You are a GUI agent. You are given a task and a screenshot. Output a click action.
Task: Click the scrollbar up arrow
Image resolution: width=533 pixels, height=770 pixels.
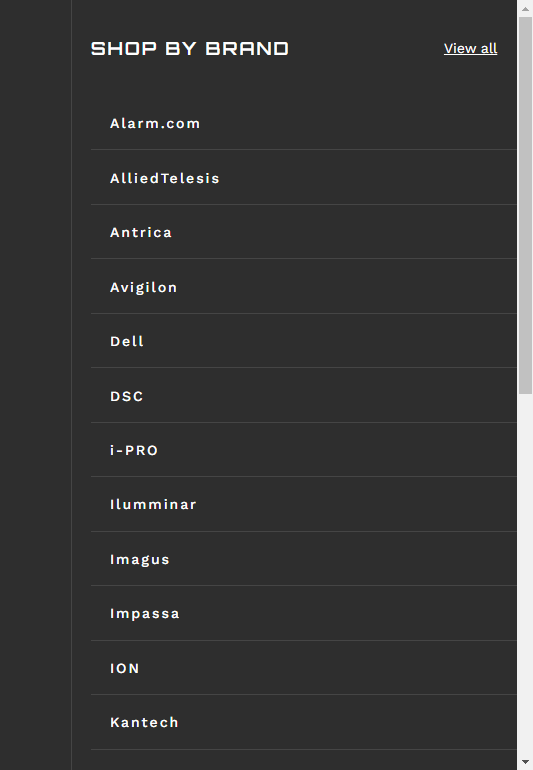tap(525, 8)
